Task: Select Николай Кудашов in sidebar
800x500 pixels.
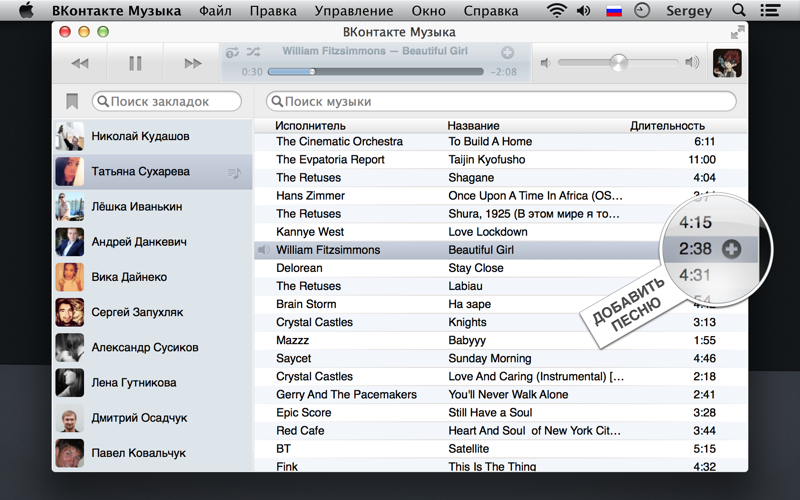Action: [x=153, y=136]
